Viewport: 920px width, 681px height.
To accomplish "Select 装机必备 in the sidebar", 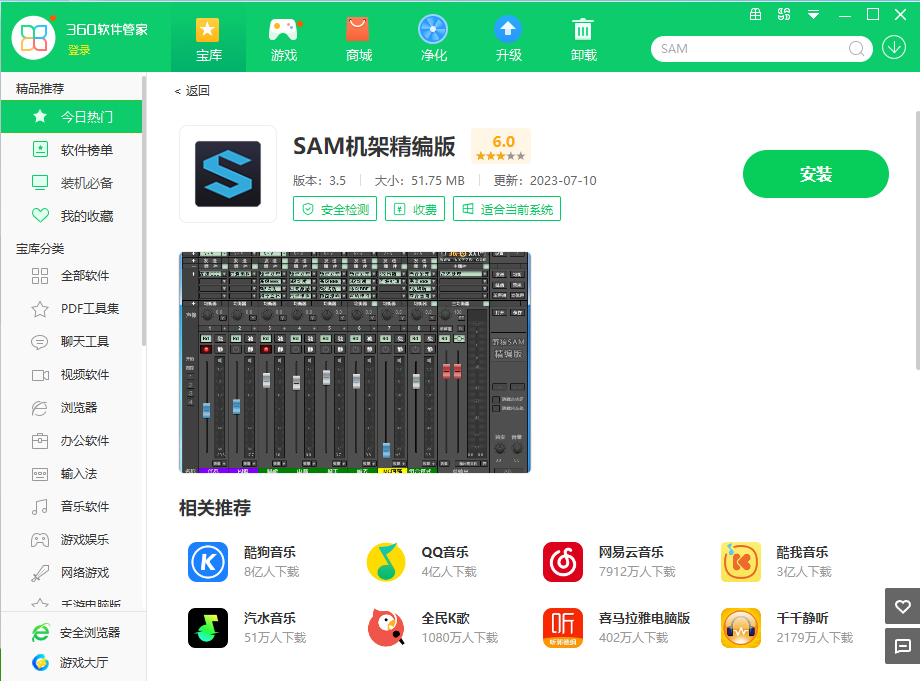I will (x=72, y=182).
